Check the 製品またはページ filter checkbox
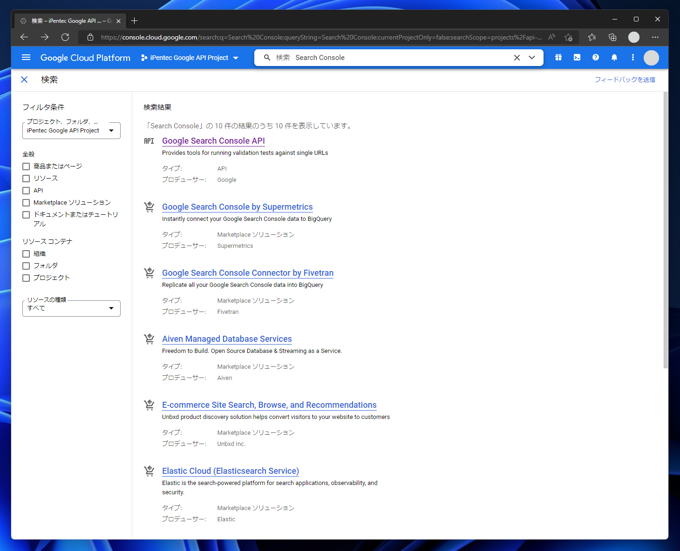The width and height of the screenshot is (680, 551). (x=26, y=166)
